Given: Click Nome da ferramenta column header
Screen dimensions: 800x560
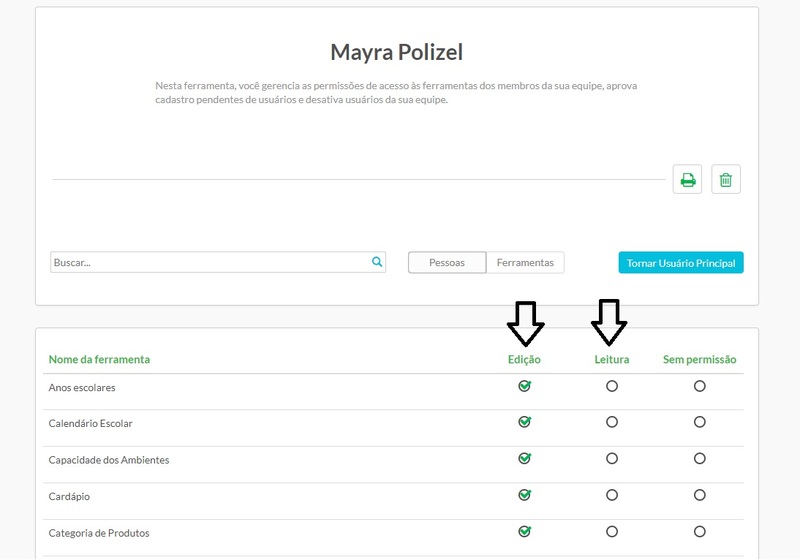Looking at the screenshot, I should pos(99,359).
